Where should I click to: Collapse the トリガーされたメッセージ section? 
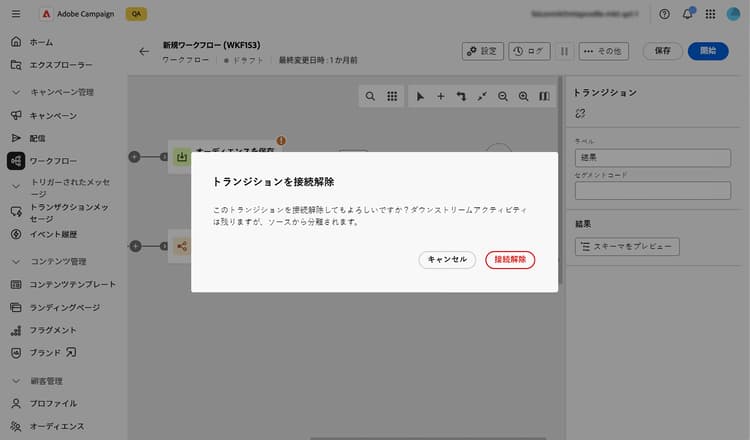coord(16,186)
